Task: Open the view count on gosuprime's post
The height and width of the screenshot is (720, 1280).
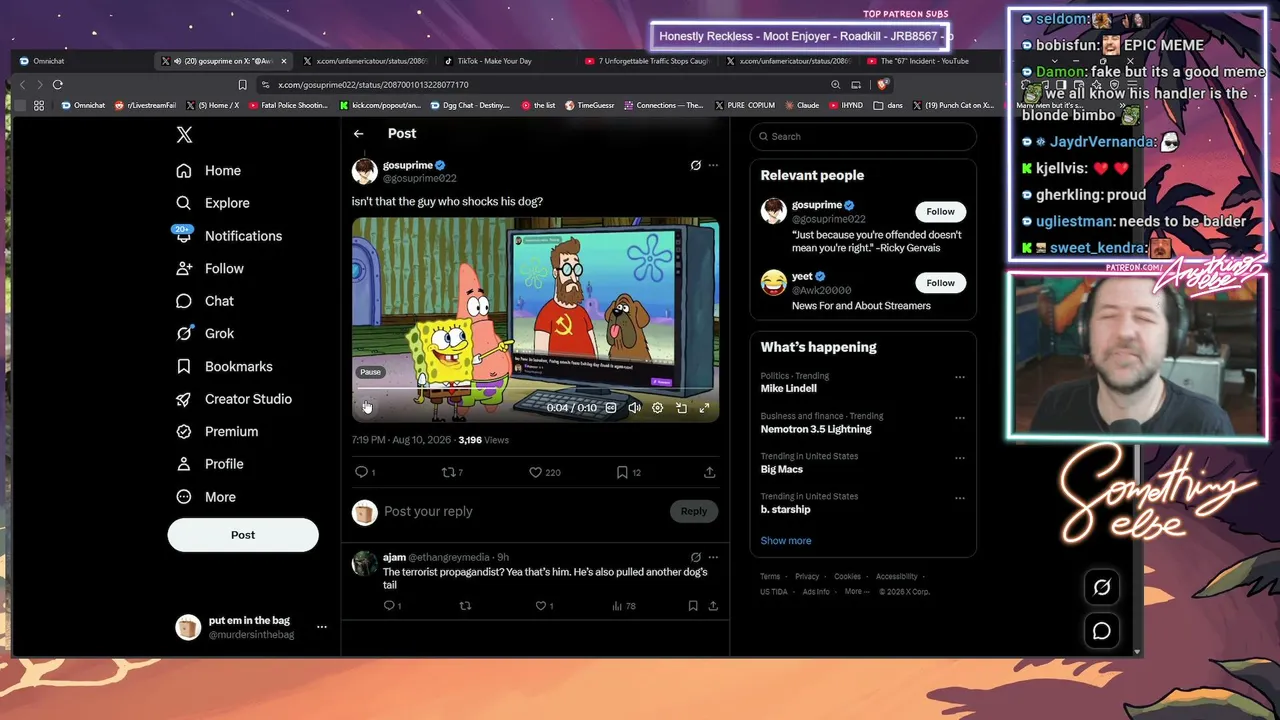Action: pos(484,440)
